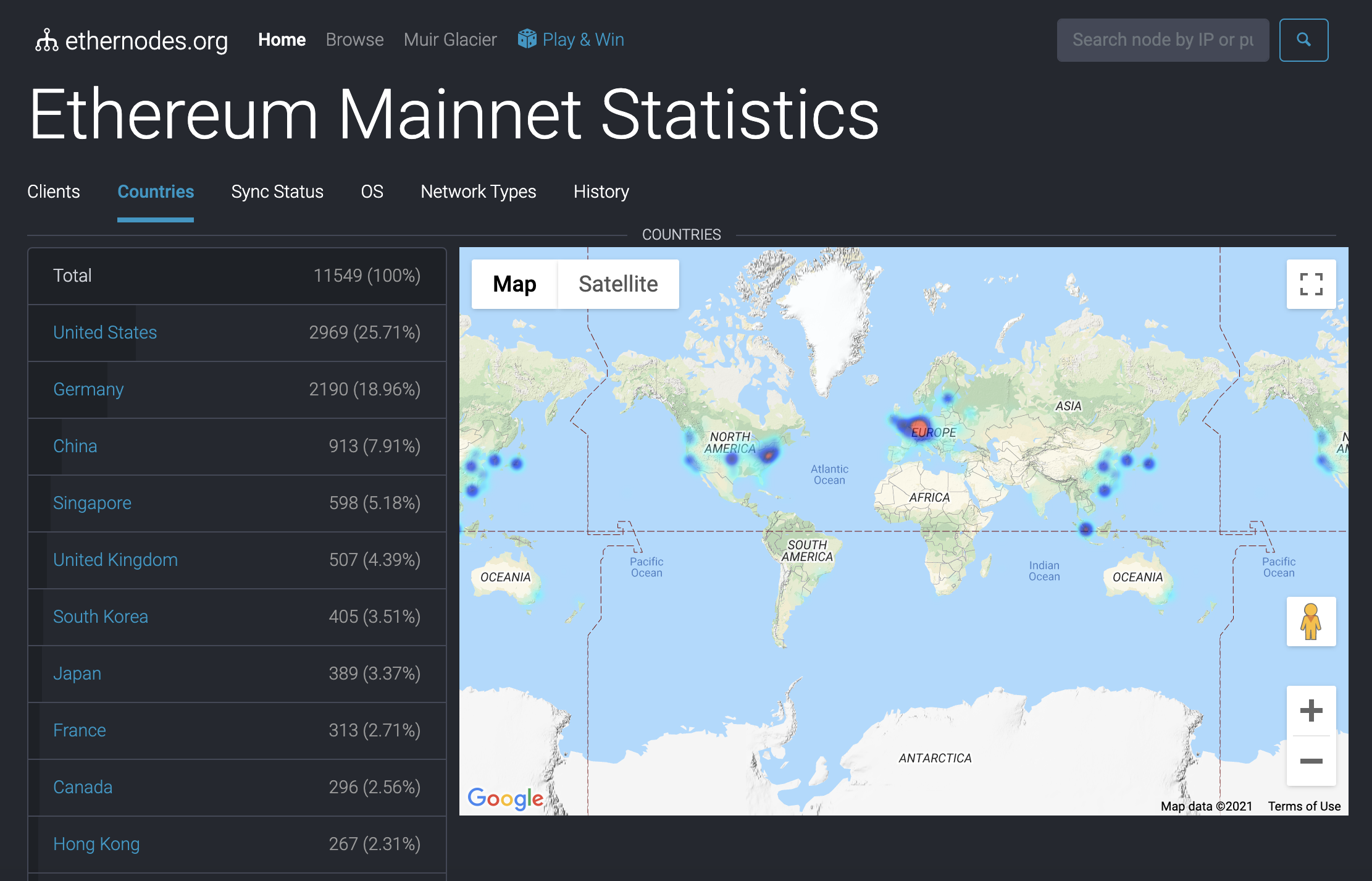Switch to the Countries tab
This screenshot has height=881, width=1372.
point(156,192)
